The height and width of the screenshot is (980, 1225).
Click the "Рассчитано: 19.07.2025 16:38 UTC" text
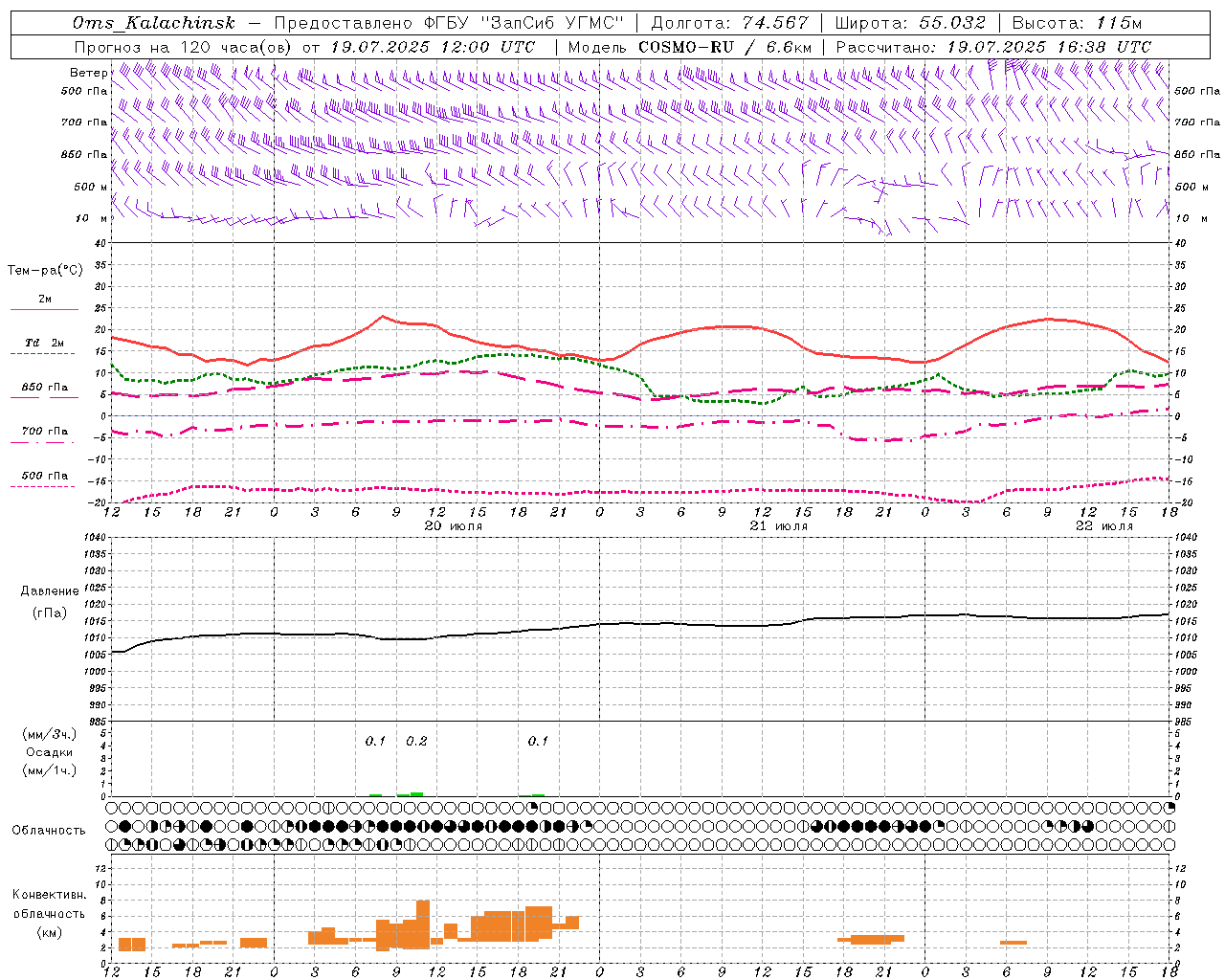pos(994,47)
